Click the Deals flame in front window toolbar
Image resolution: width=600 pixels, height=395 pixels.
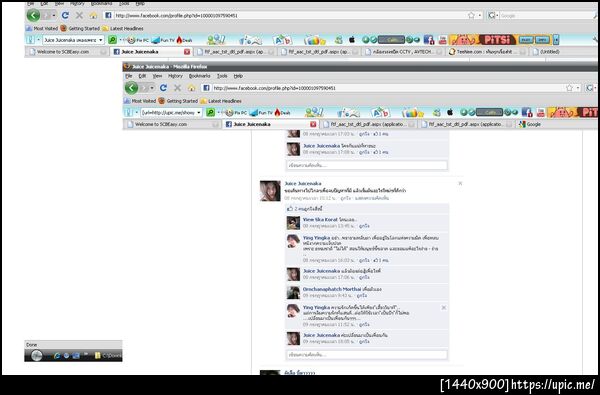point(282,113)
